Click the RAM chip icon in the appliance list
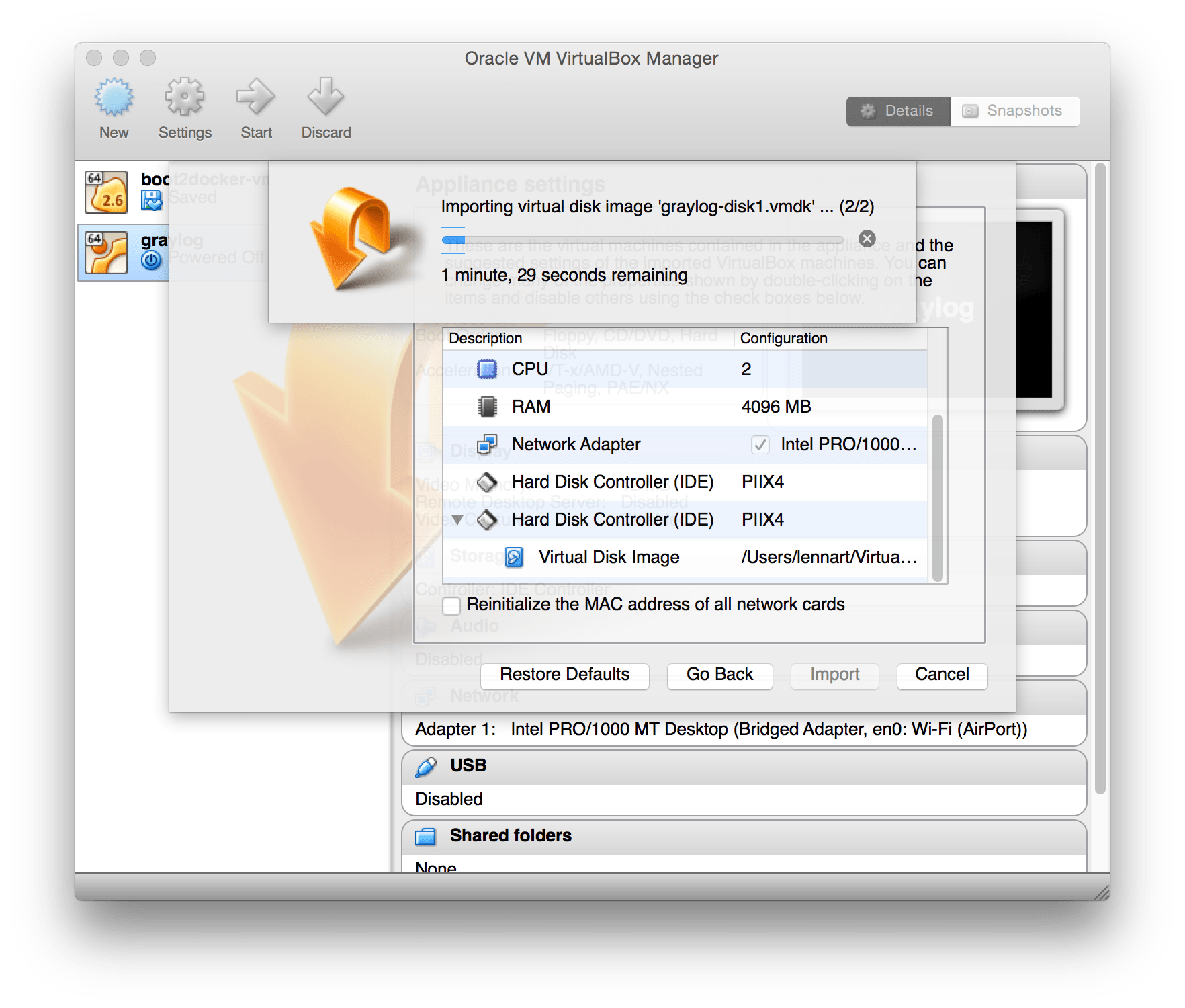This screenshot has width=1185, height=1008. click(487, 407)
